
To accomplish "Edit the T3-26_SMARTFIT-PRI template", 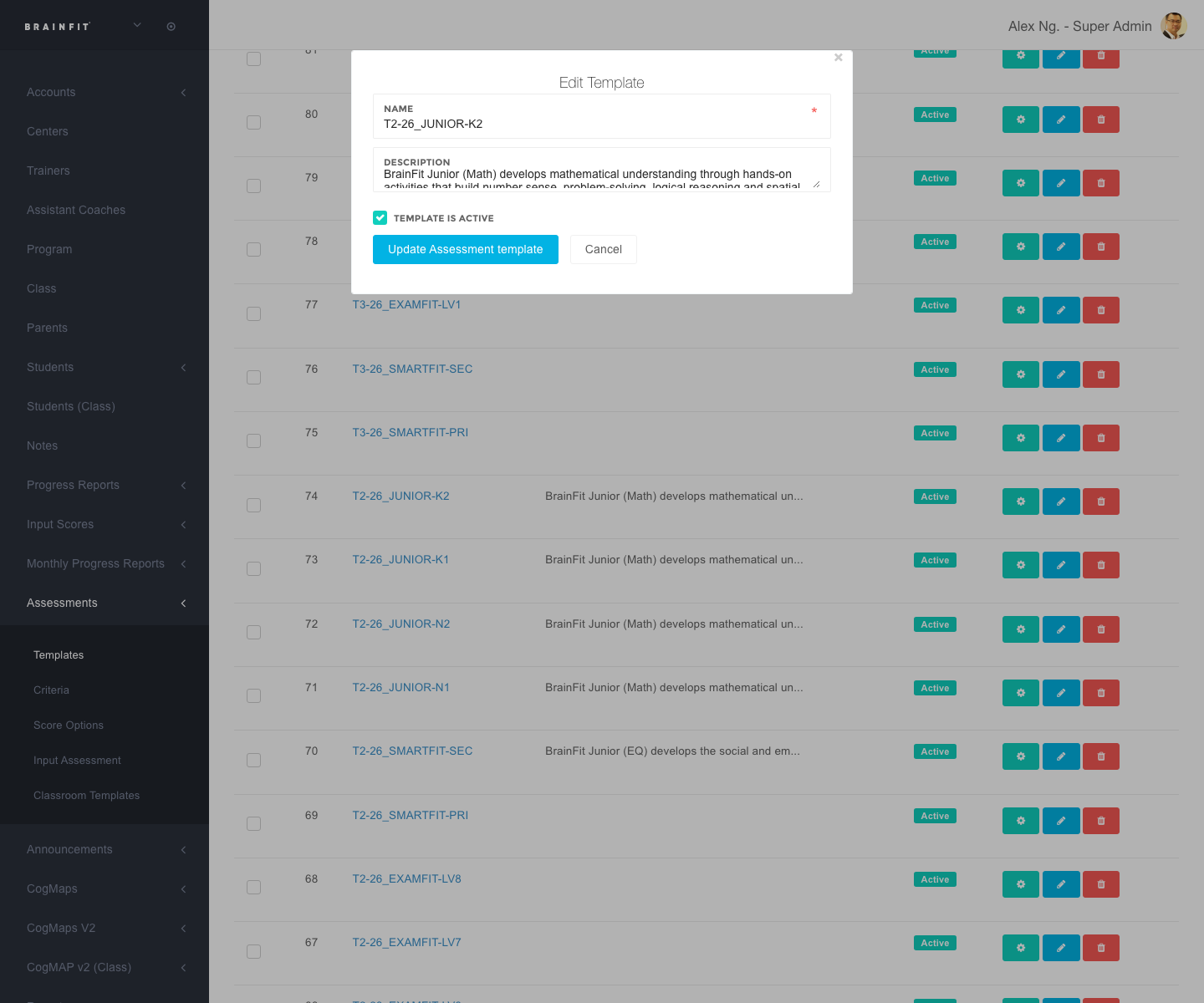I will (1061, 438).
